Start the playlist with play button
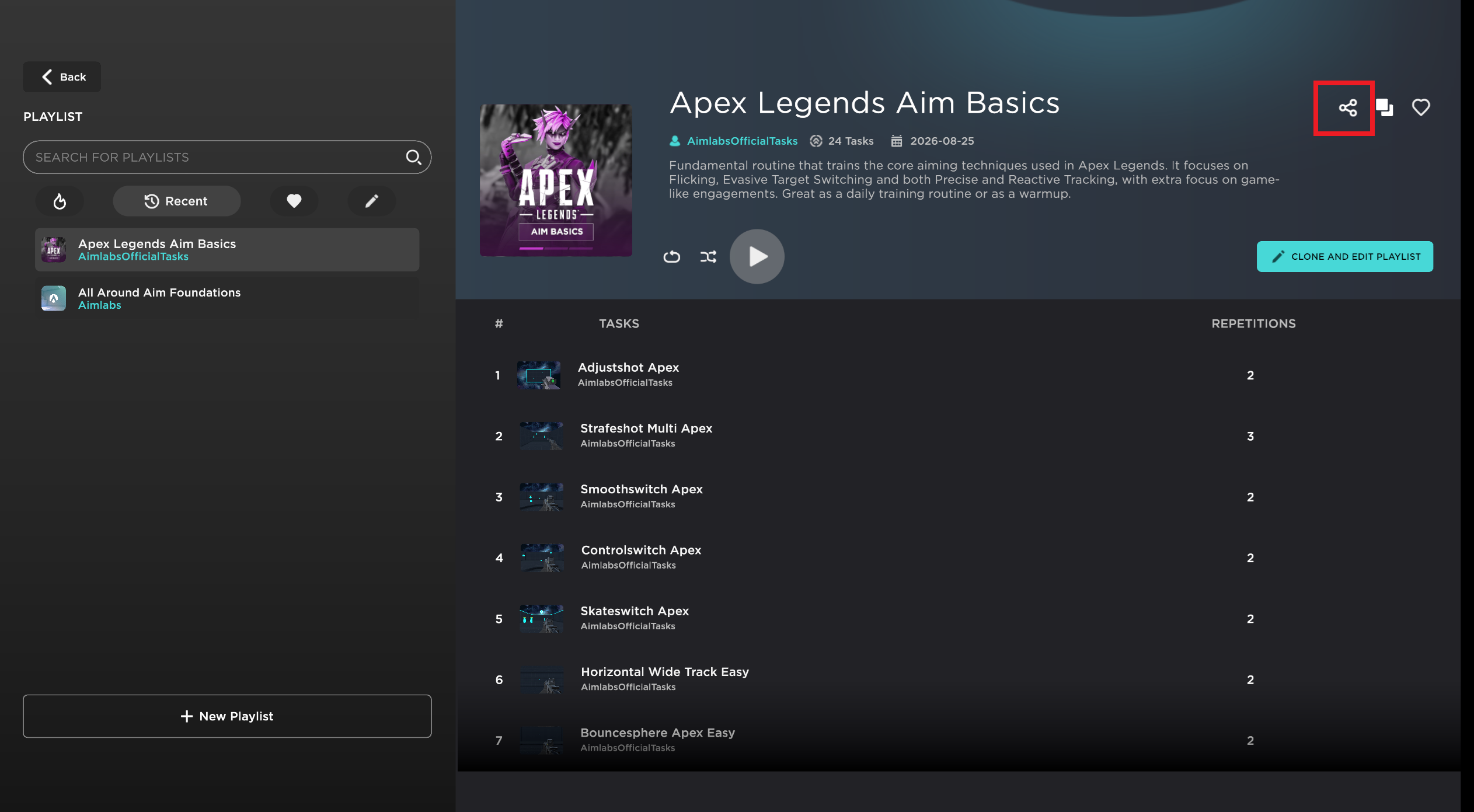This screenshot has width=1474, height=812. (757, 256)
